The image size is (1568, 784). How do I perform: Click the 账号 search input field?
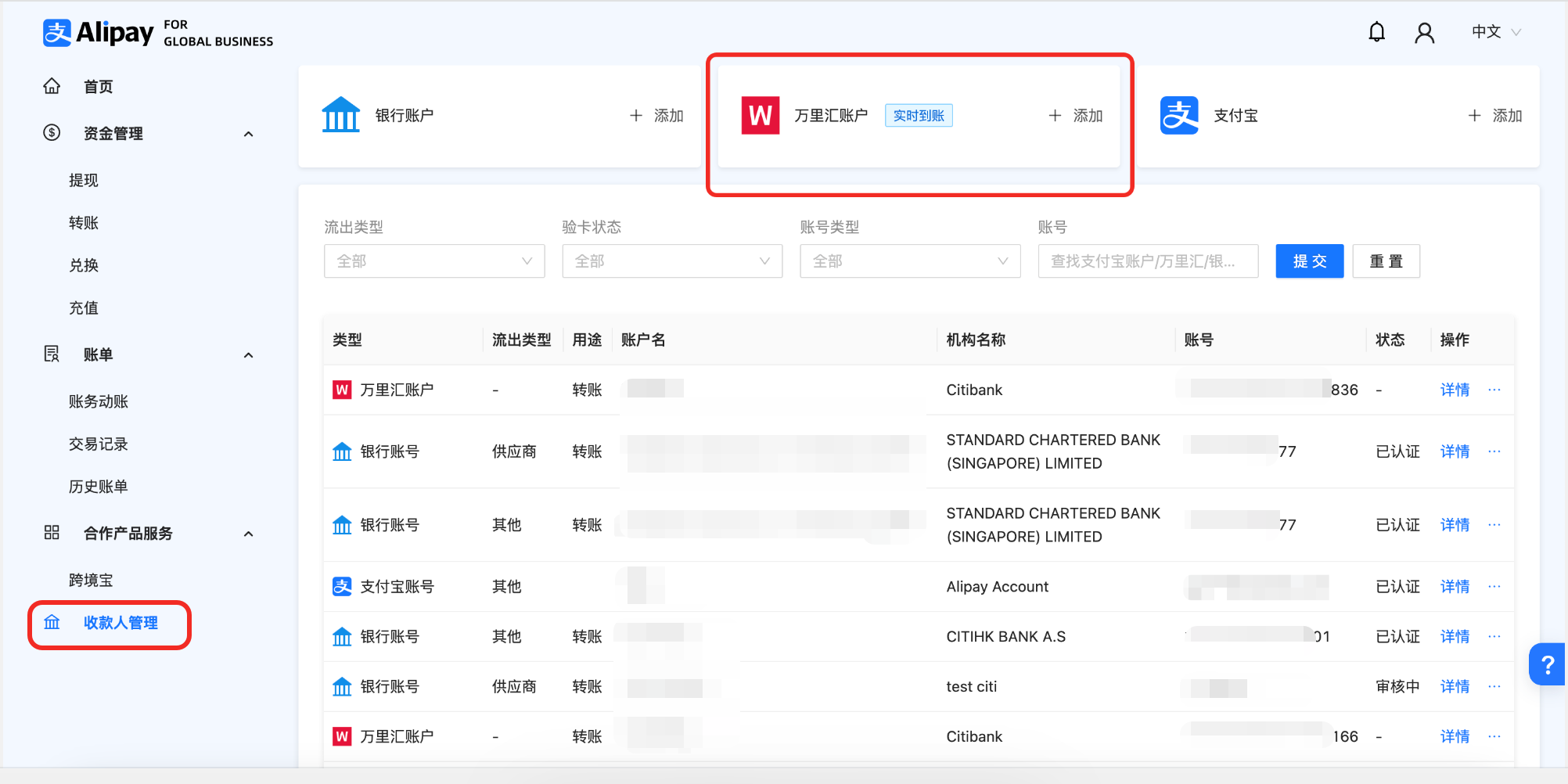[x=1148, y=261]
